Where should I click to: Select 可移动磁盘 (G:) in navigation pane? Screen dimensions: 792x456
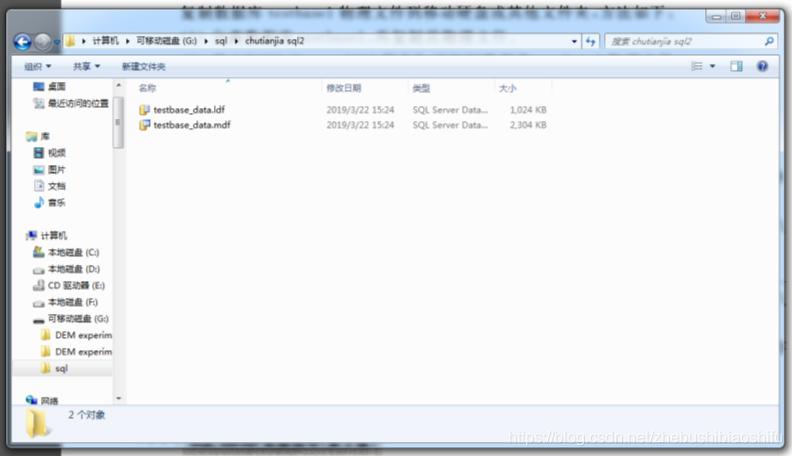pos(78,319)
